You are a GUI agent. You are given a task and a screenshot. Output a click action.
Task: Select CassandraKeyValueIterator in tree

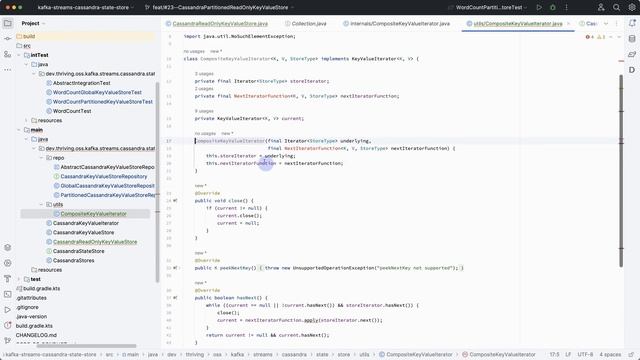[86, 223]
